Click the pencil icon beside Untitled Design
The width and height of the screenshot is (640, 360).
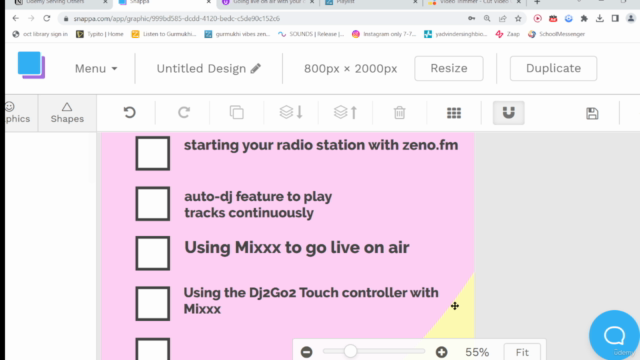[256, 68]
